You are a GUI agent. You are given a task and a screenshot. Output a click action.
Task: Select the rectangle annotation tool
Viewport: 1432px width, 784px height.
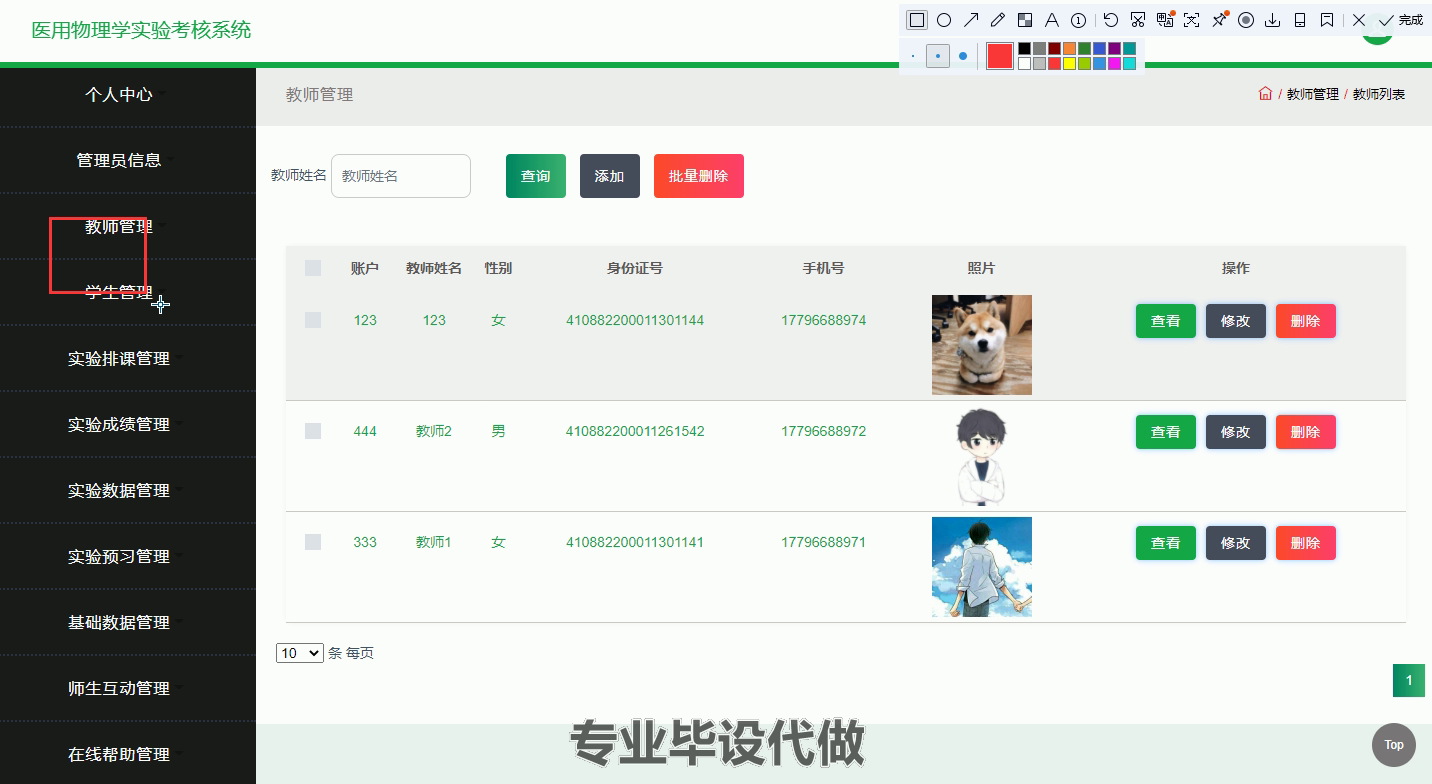tap(916, 20)
